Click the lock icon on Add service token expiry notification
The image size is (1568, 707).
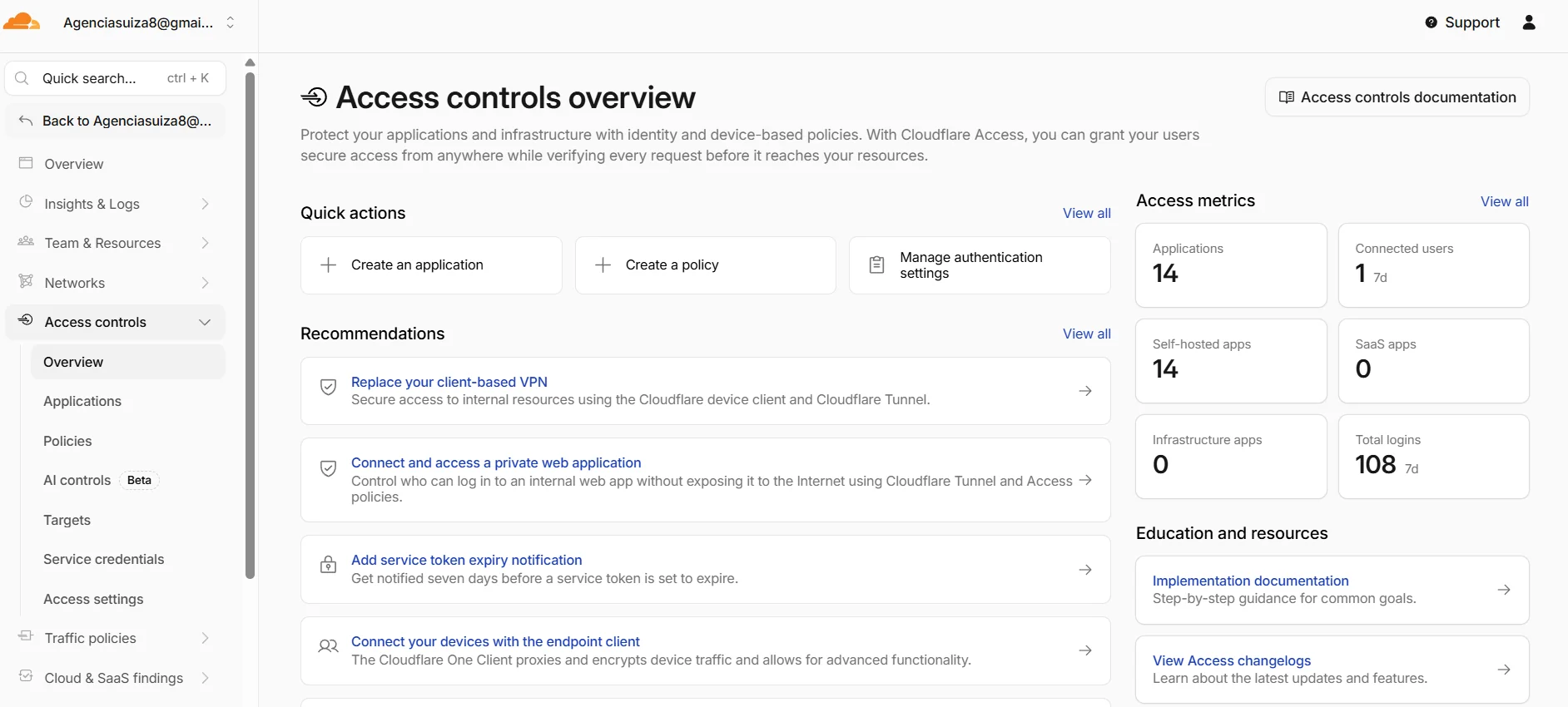click(329, 565)
